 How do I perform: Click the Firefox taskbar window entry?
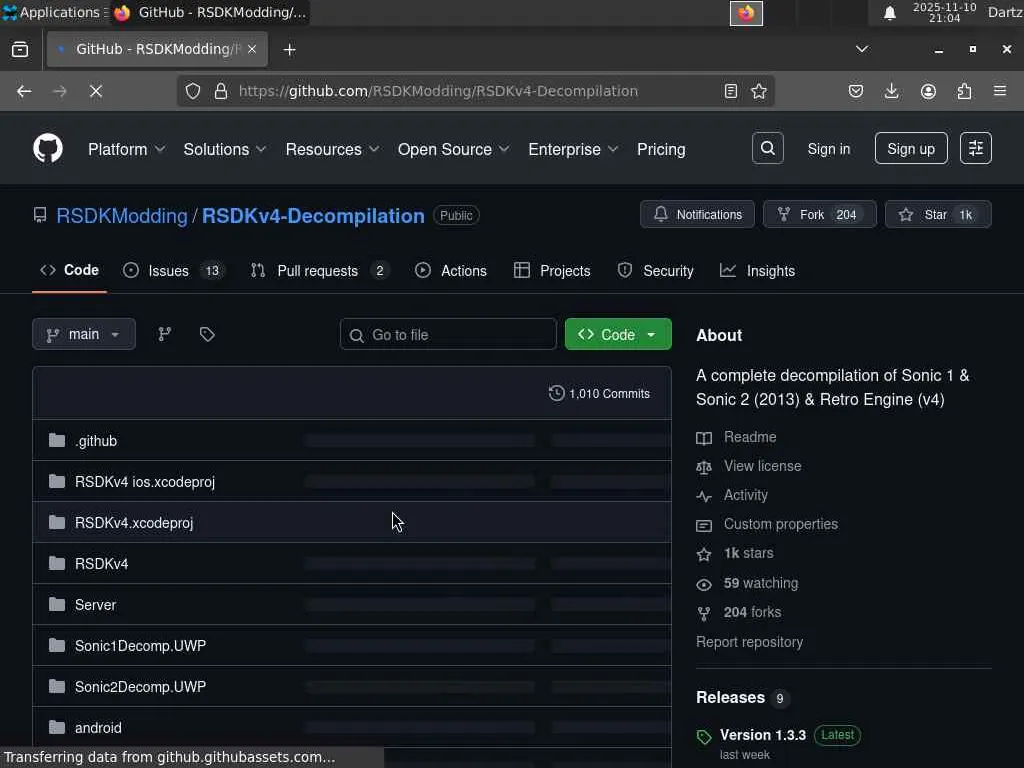(210, 12)
